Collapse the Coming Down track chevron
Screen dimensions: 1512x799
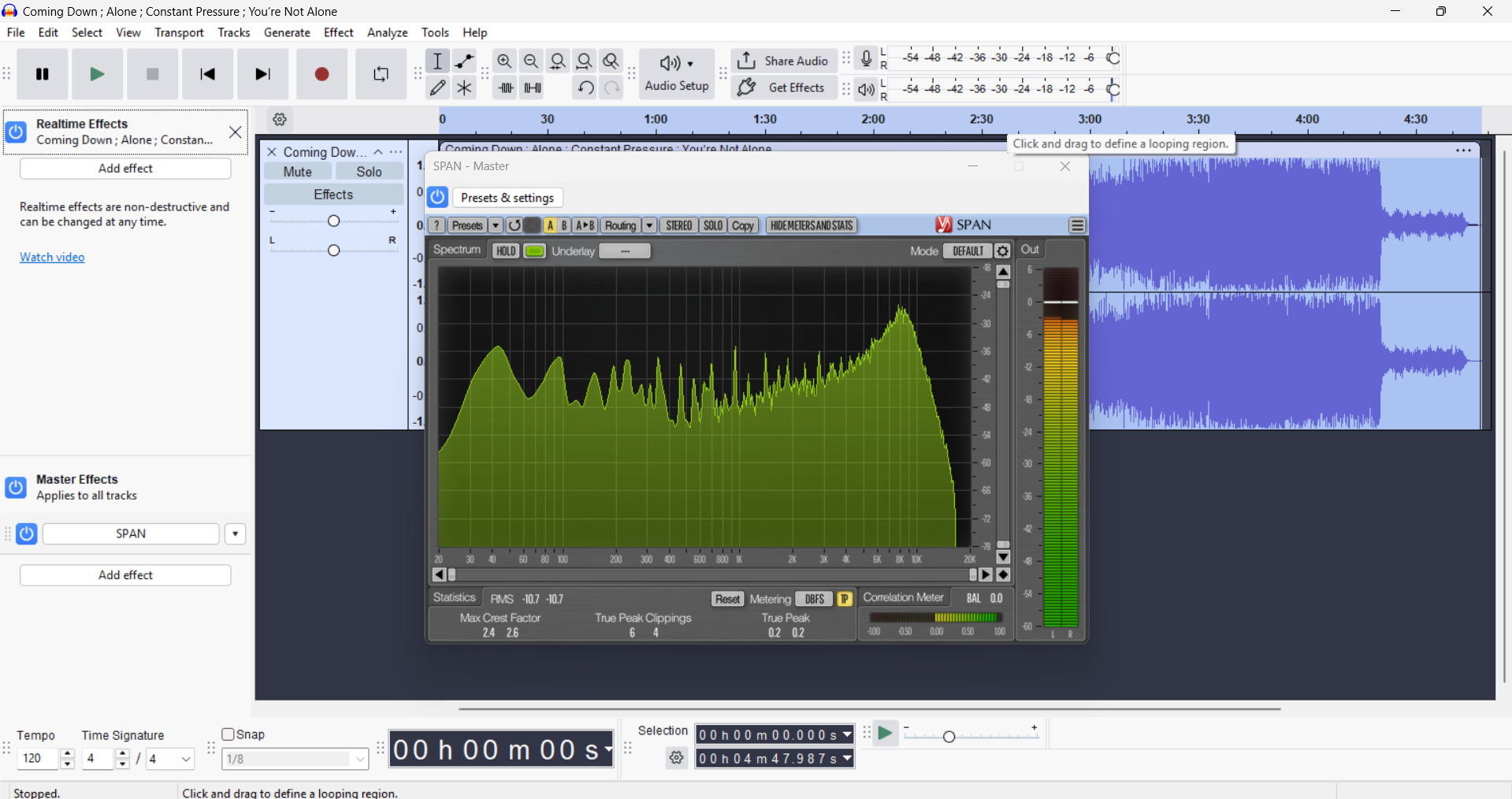(x=378, y=152)
